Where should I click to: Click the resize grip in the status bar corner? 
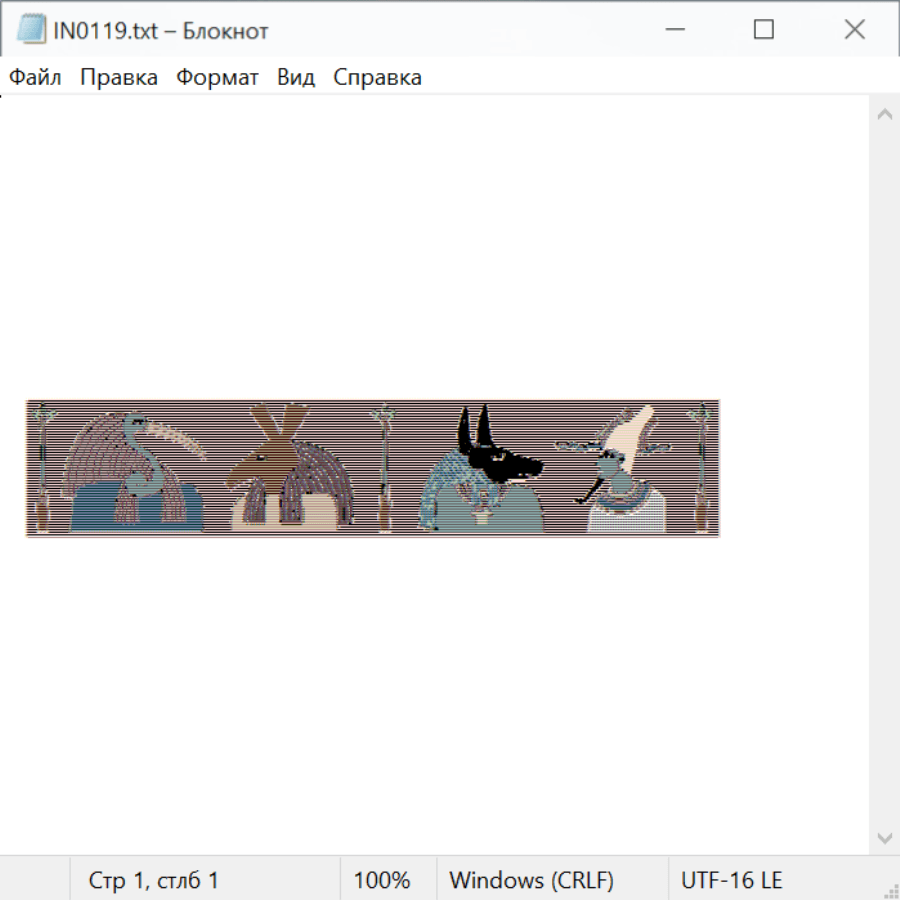pyautogui.click(x=890, y=890)
